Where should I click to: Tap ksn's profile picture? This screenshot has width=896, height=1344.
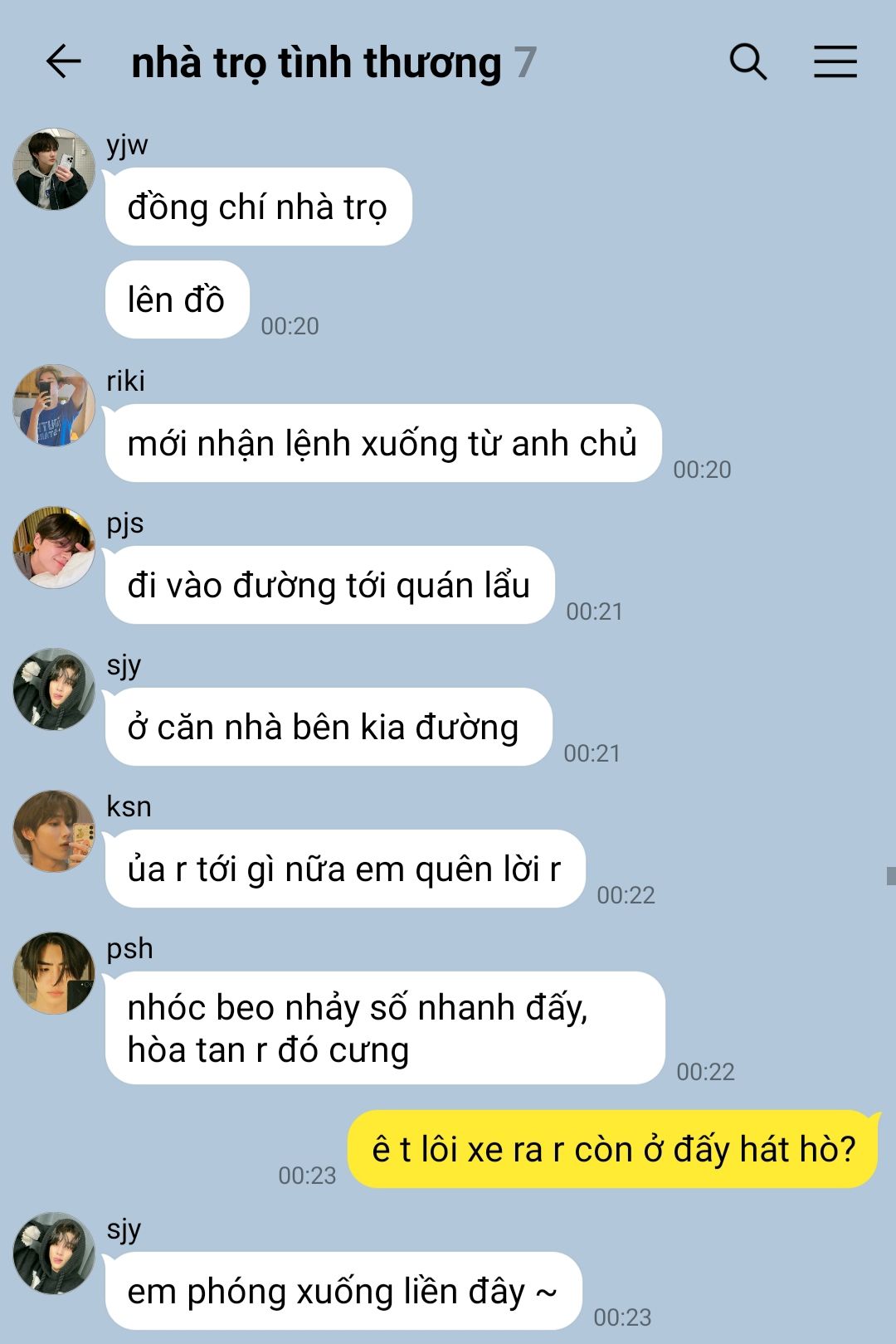click(x=54, y=831)
